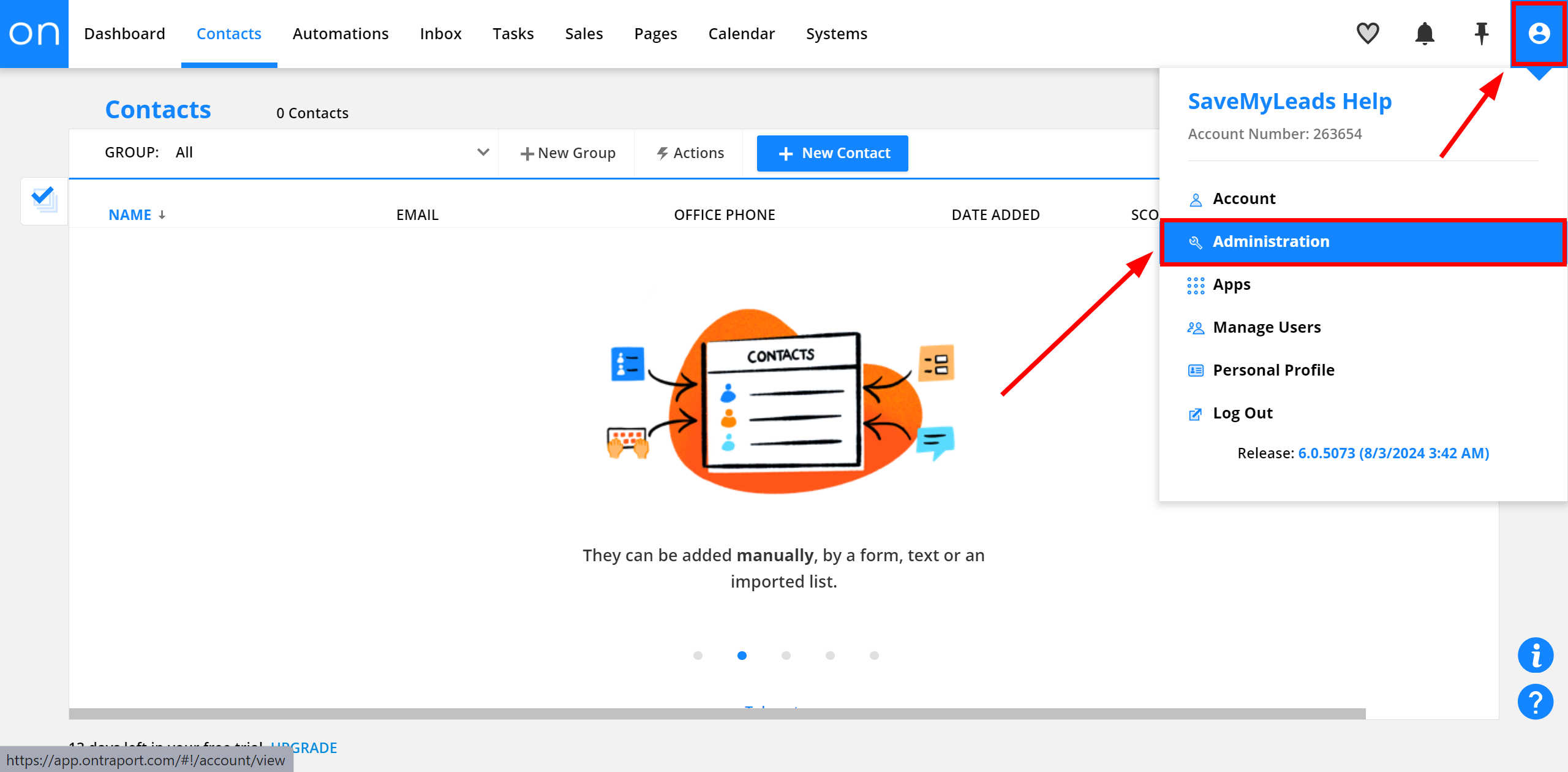Go to fourth carousel dot

tap(830, 656)
